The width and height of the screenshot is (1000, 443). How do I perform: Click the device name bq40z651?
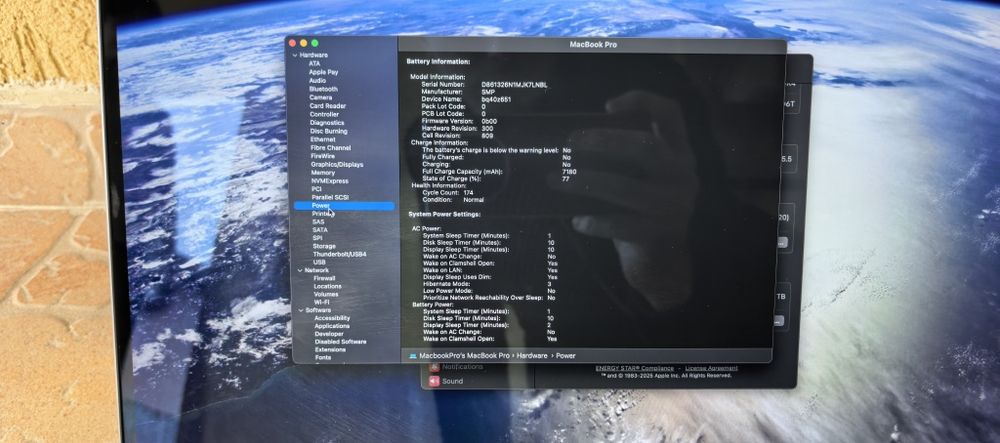[496, 99]
